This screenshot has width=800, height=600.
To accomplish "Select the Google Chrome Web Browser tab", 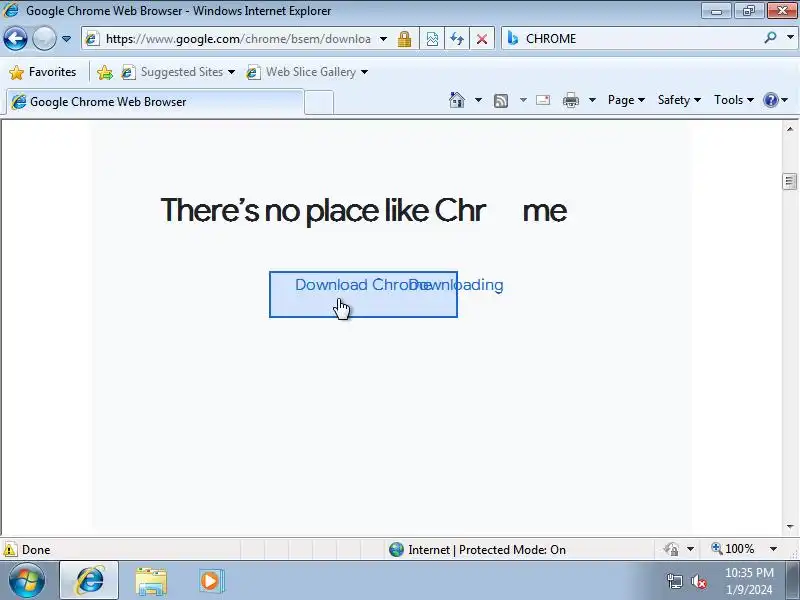I will pyautogui.click(x=155, y=102).
